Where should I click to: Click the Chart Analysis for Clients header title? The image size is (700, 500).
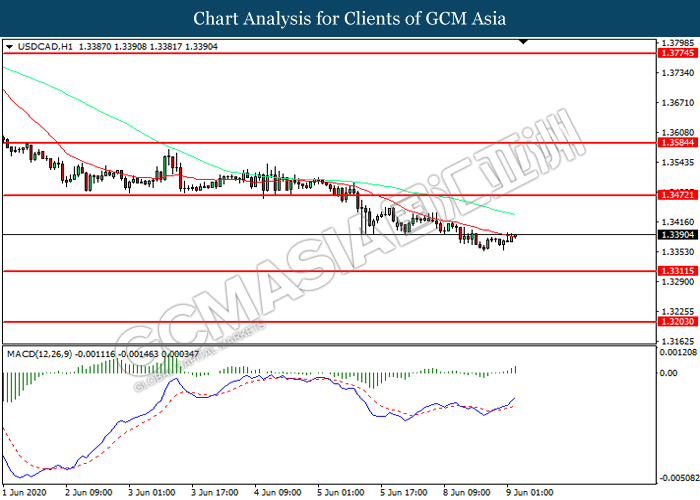point(350,18)
